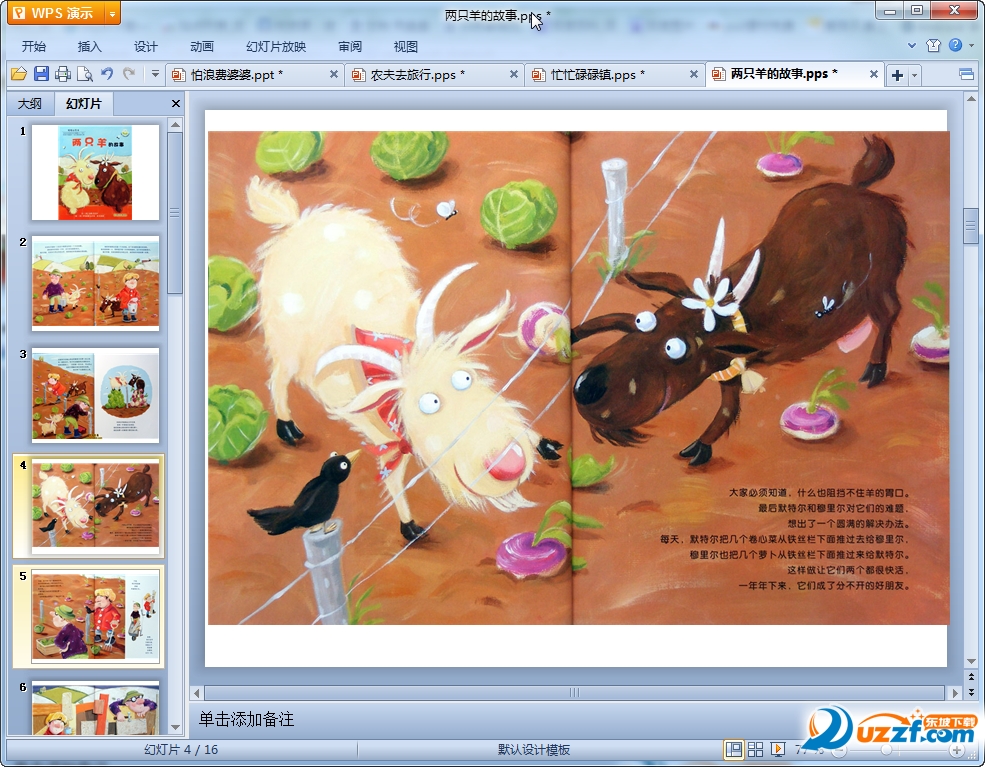Open the 视图 ribbon tab
The width and height of the screenshot is (985, 767).
tap(406, 46)
